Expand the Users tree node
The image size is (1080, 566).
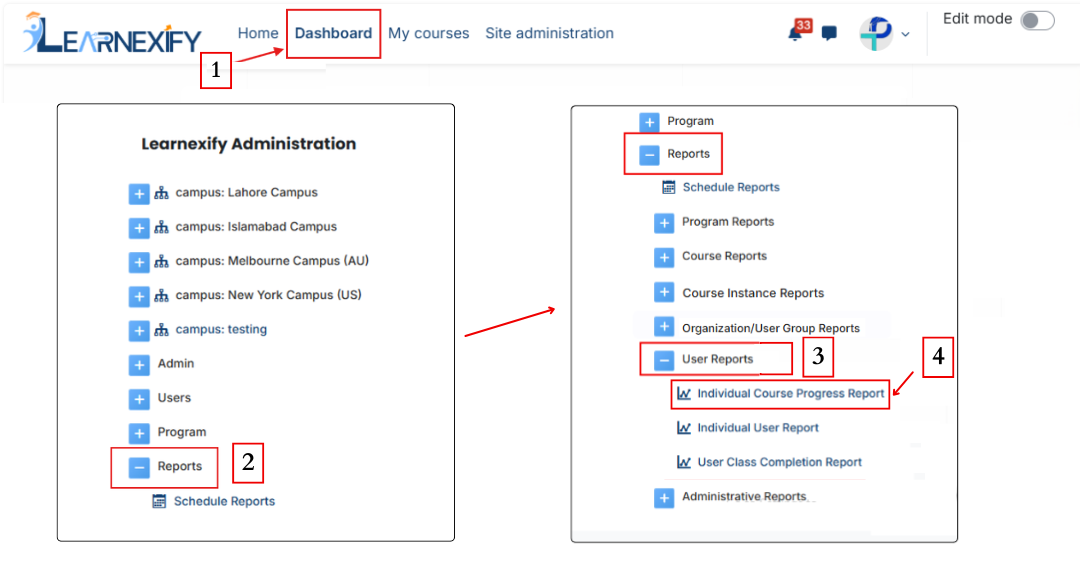click(139, 399)
